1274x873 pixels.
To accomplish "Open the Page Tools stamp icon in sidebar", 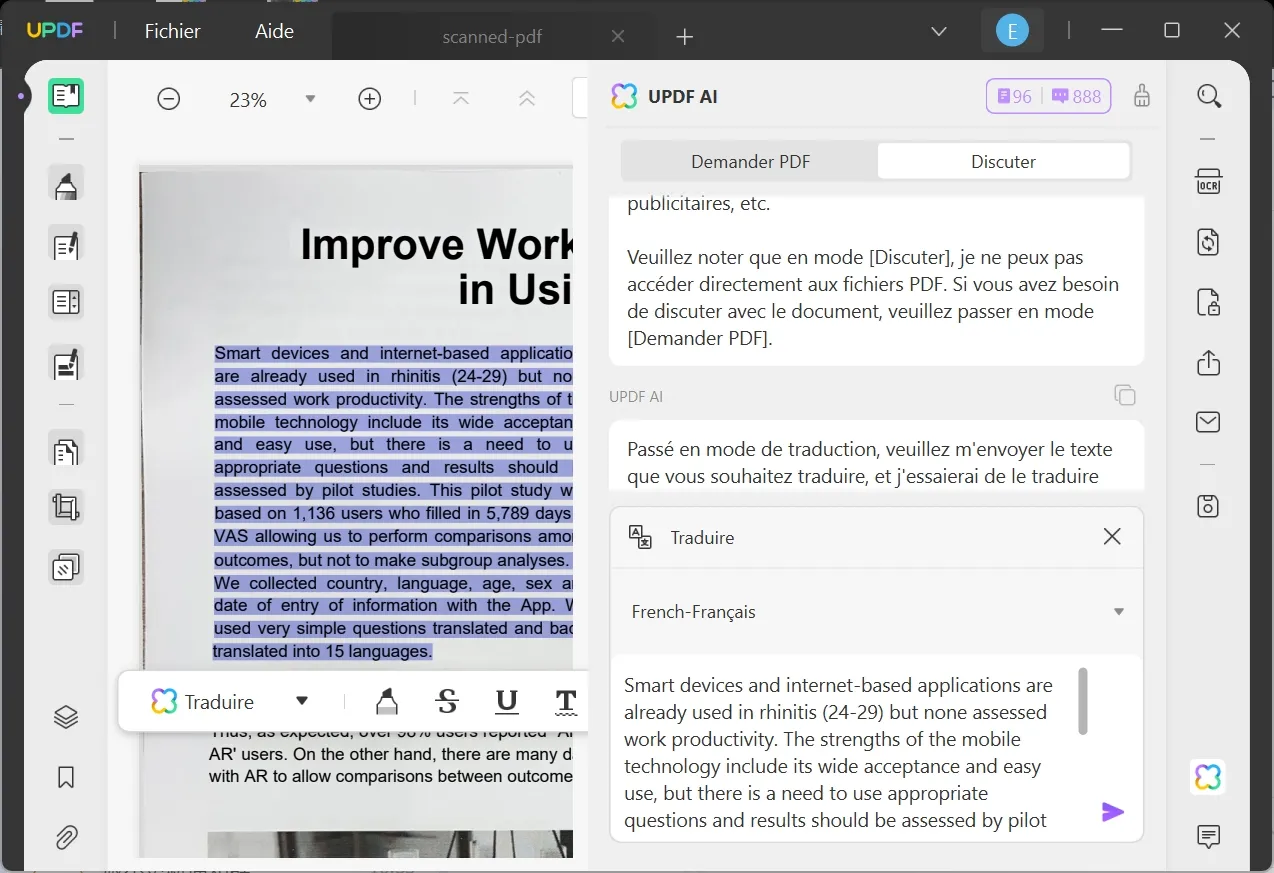I will [66, 568].
